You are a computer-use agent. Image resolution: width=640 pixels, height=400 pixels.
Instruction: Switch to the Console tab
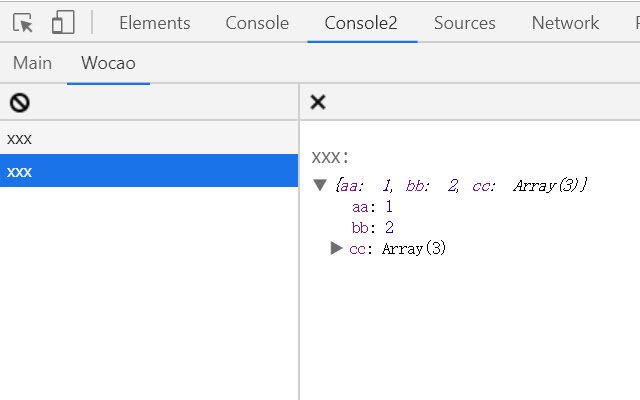257,23
